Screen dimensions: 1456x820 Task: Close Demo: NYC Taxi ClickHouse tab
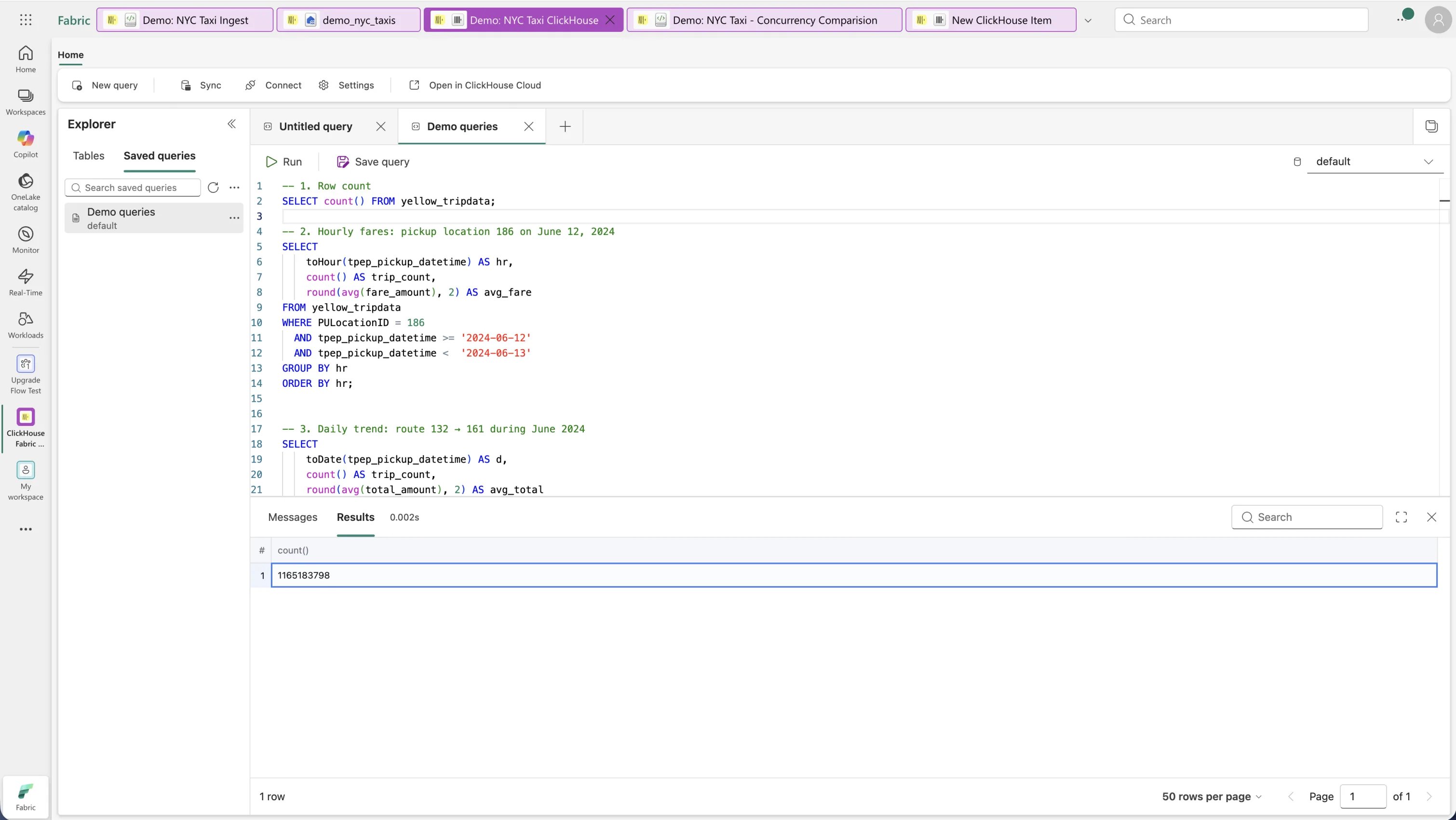[x=610, y=20]
